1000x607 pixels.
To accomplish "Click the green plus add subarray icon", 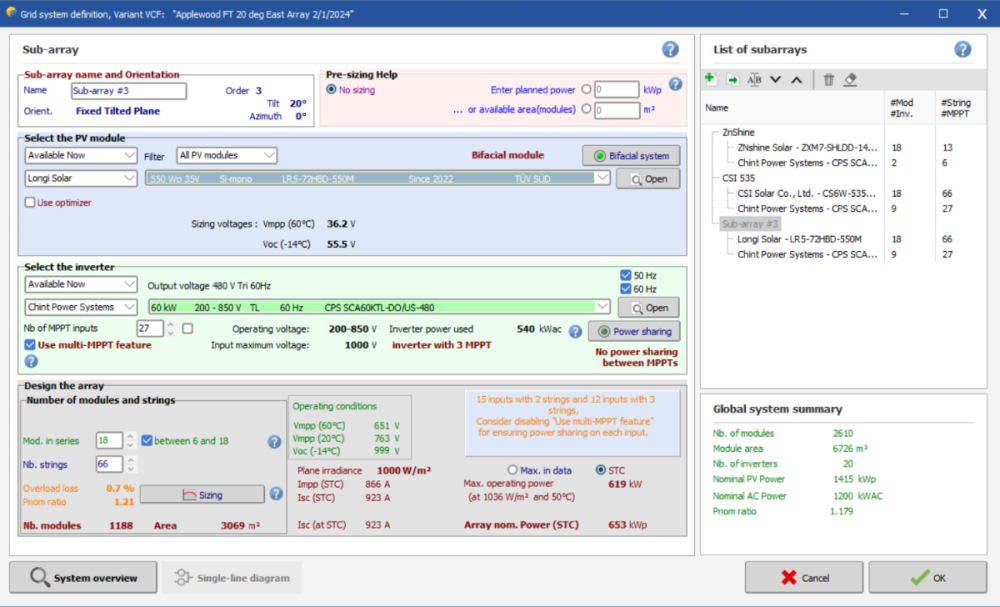I will [710, 79].
